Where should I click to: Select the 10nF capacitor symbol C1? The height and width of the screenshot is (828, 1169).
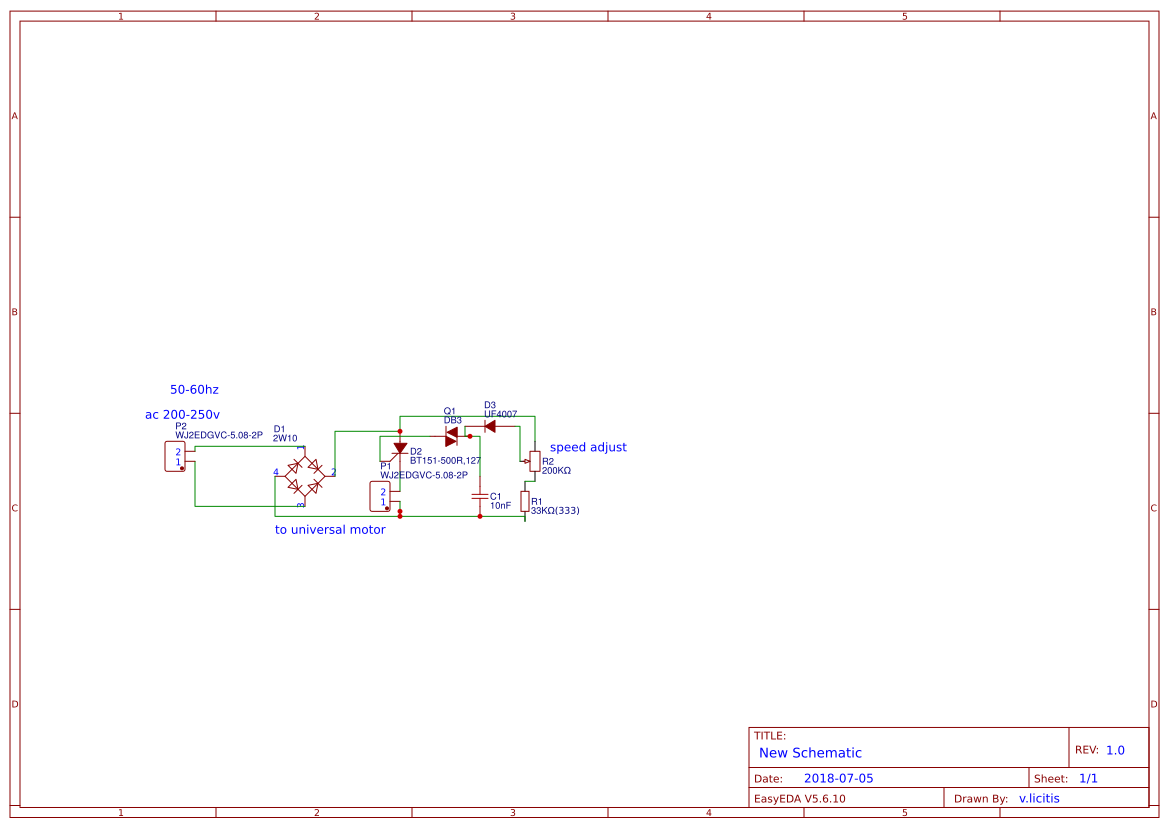pos(480,496)
